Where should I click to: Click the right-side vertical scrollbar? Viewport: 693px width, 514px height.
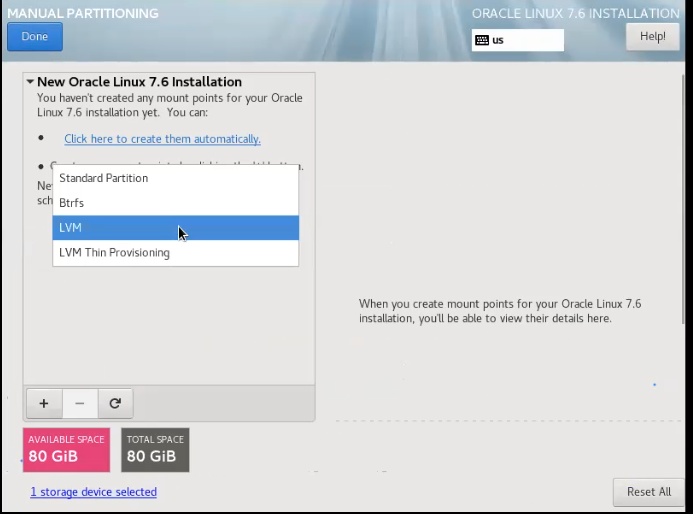683,199
